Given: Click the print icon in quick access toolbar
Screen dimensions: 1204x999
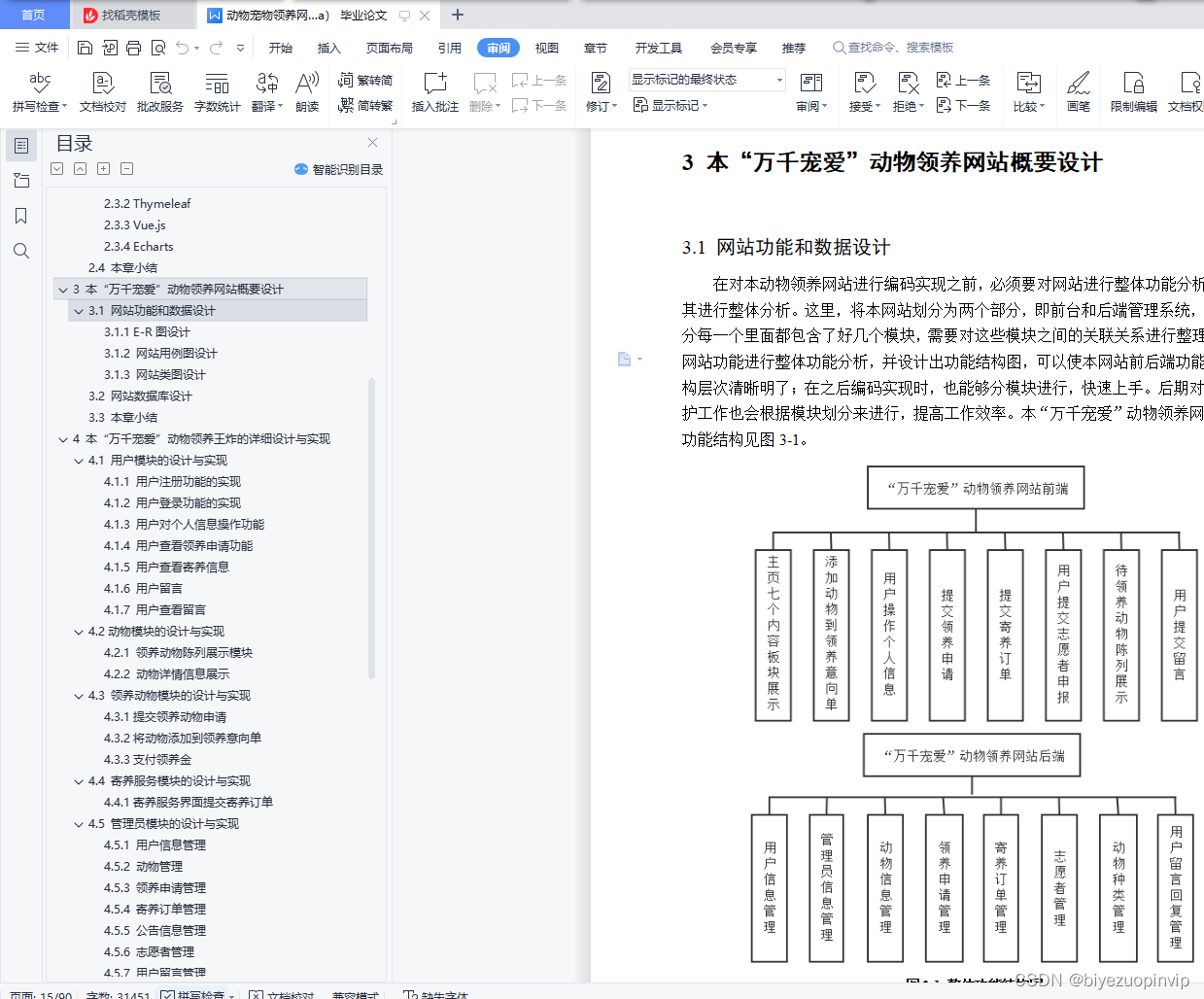Looking at the screenshot, I should (x=133, y=48).
